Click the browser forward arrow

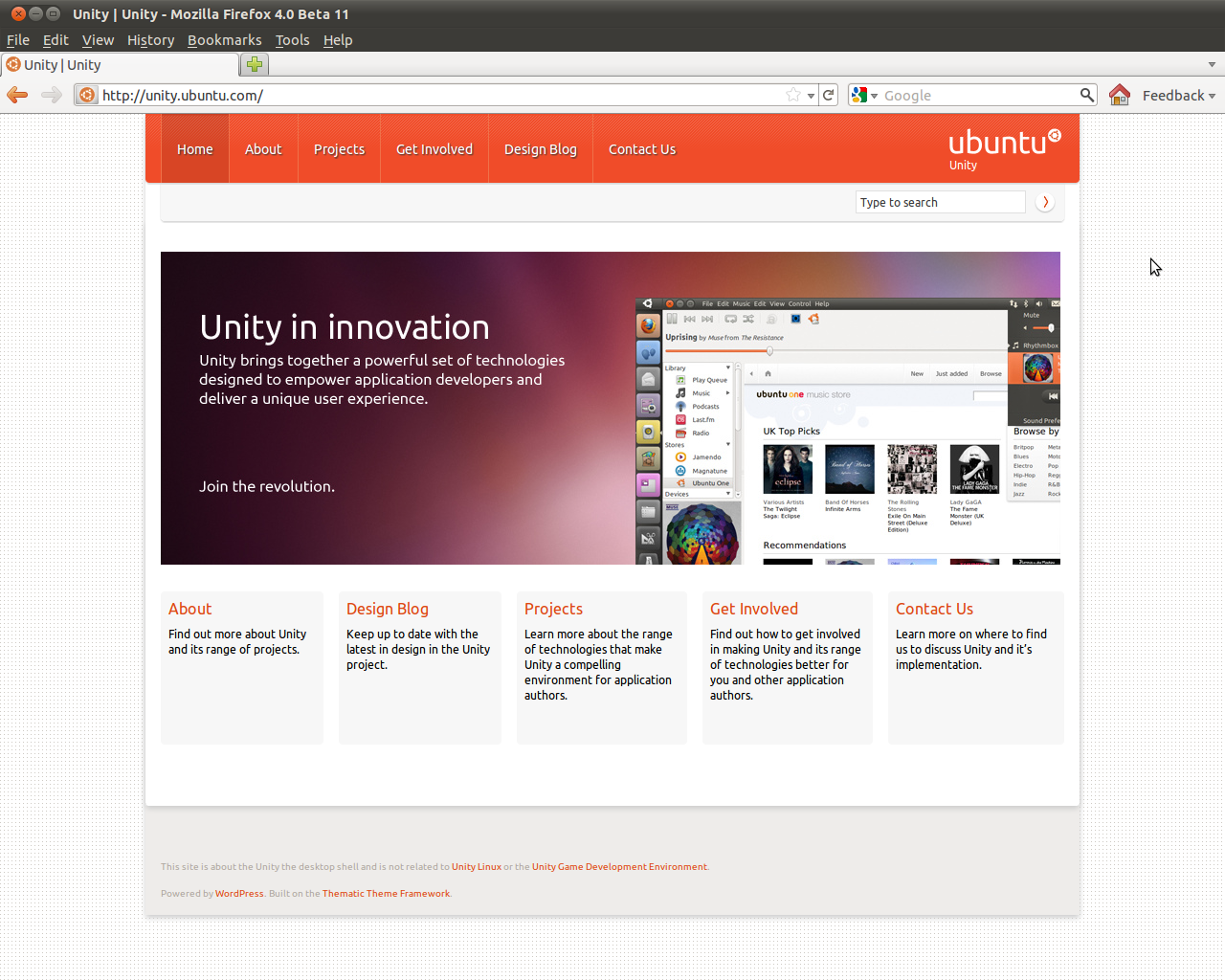(52, 95)
